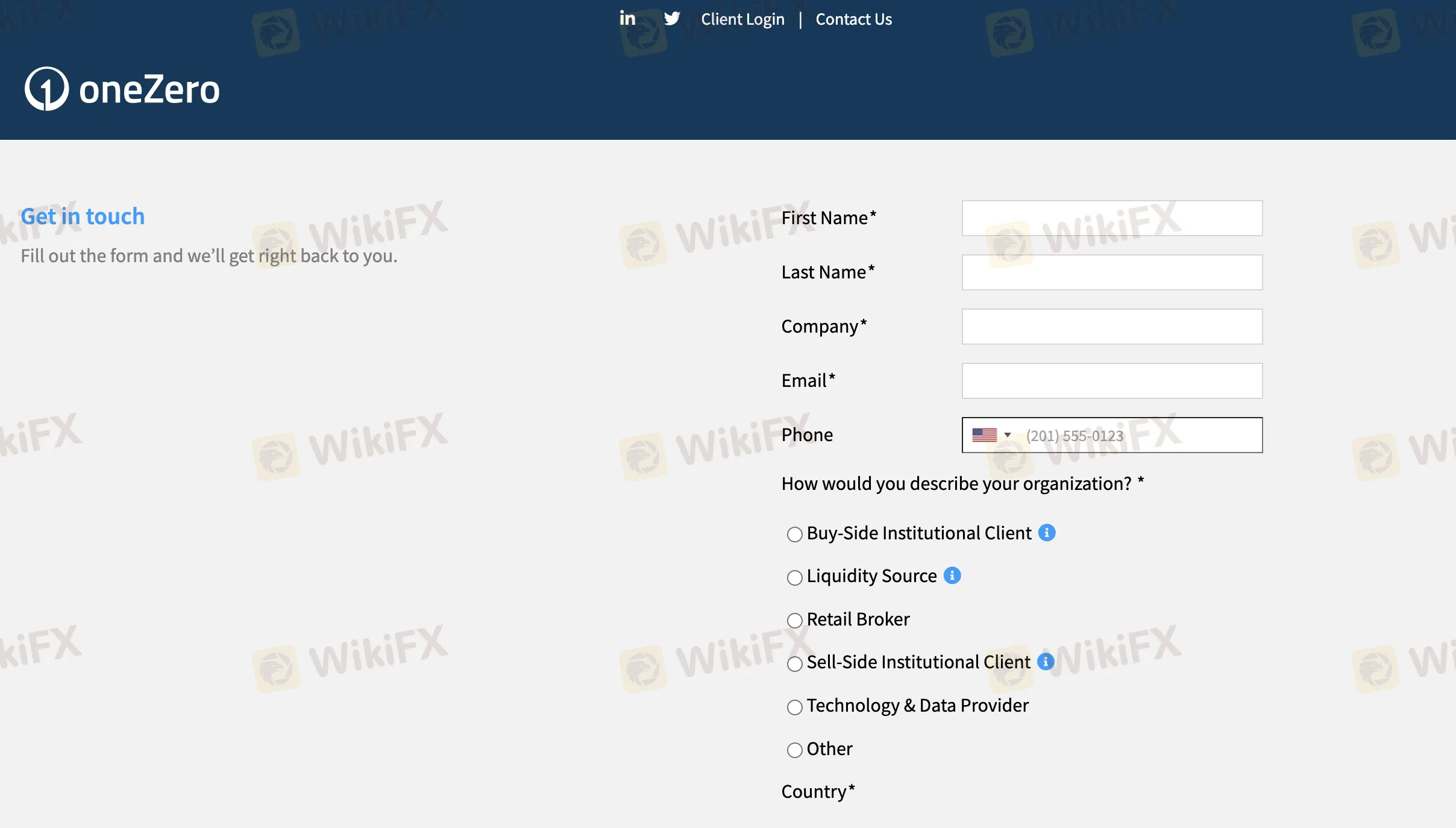Image resolution: width=1456 pixels, height=828 pixels.
Task: Click the info icon next to Liquidity Source
Action: pyautogui.click(x=952, y=576)
